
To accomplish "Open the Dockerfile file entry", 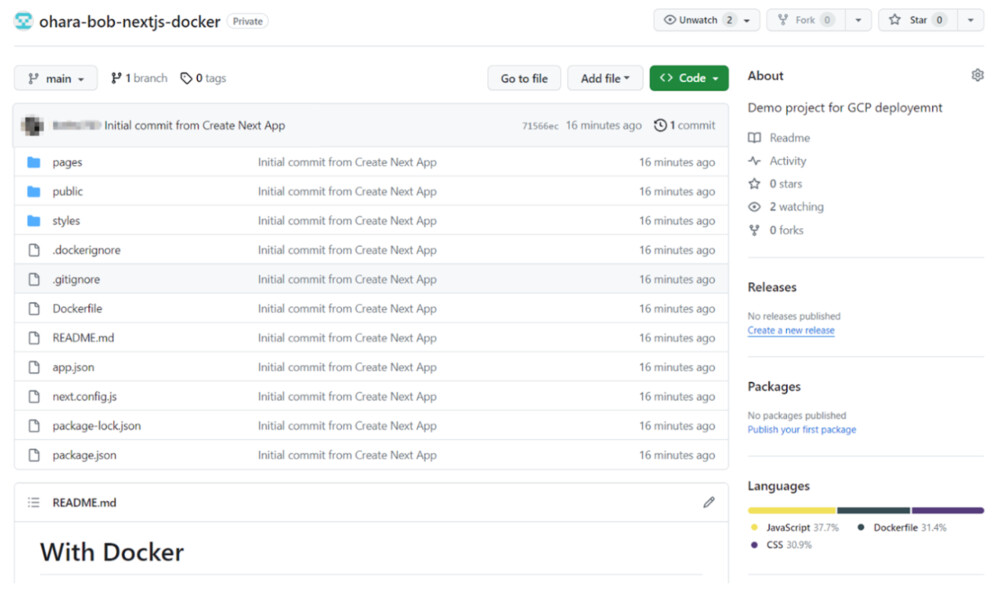I will pos(77,309).
